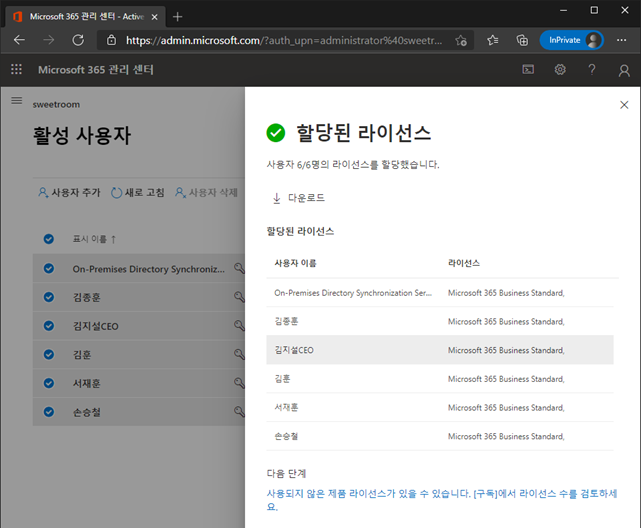Select 손승철 row in license panel
The image size is (641, 528).
click(x=440, y=436)
